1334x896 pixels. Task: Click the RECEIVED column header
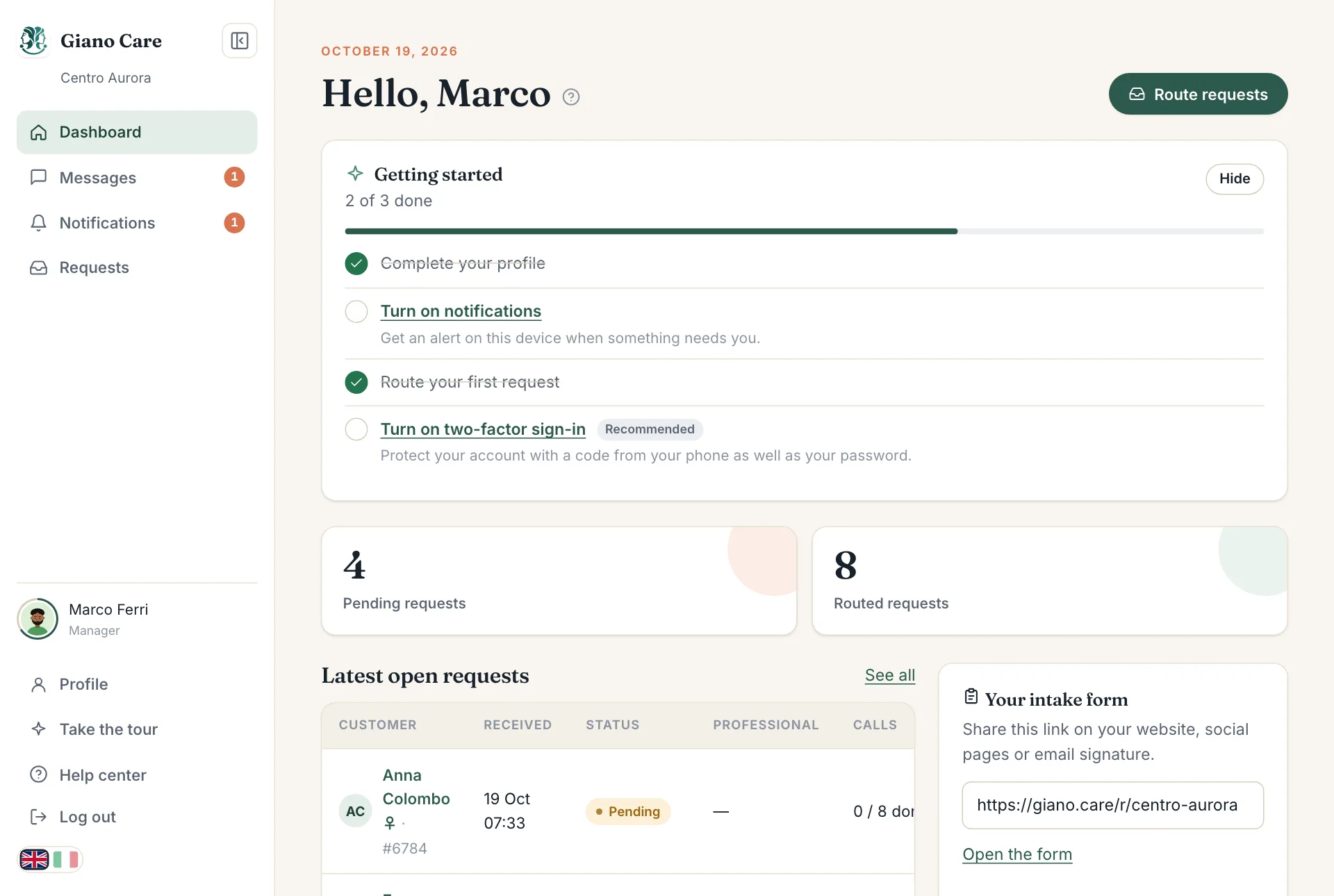[518, 725]
